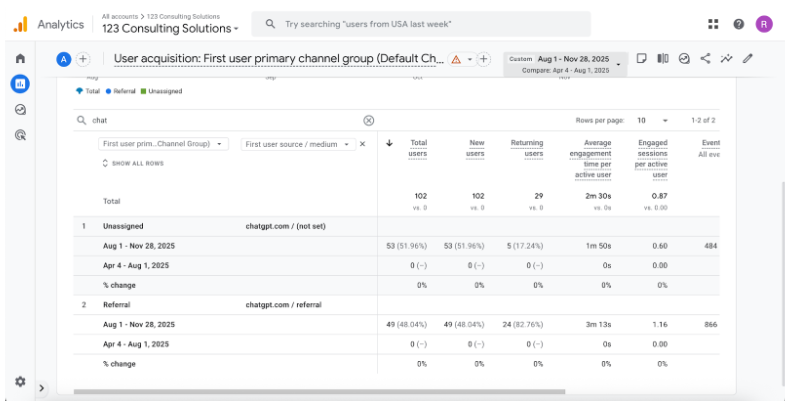This screenshot has width=794, height=405.
Task: Clear the chat search filter
Action: 368,121
